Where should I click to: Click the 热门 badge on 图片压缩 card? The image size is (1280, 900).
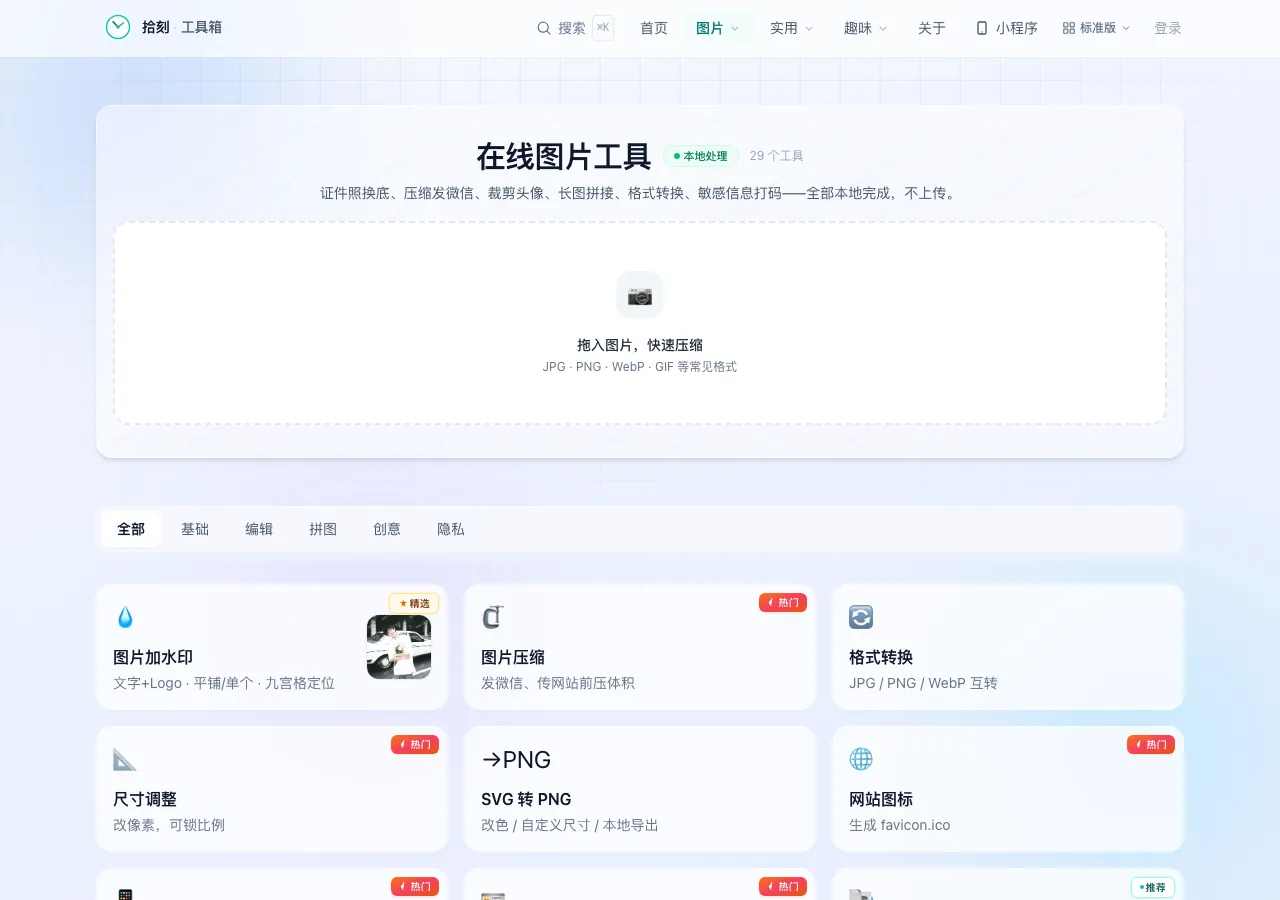pyautogui.click(x=783, y=602)
